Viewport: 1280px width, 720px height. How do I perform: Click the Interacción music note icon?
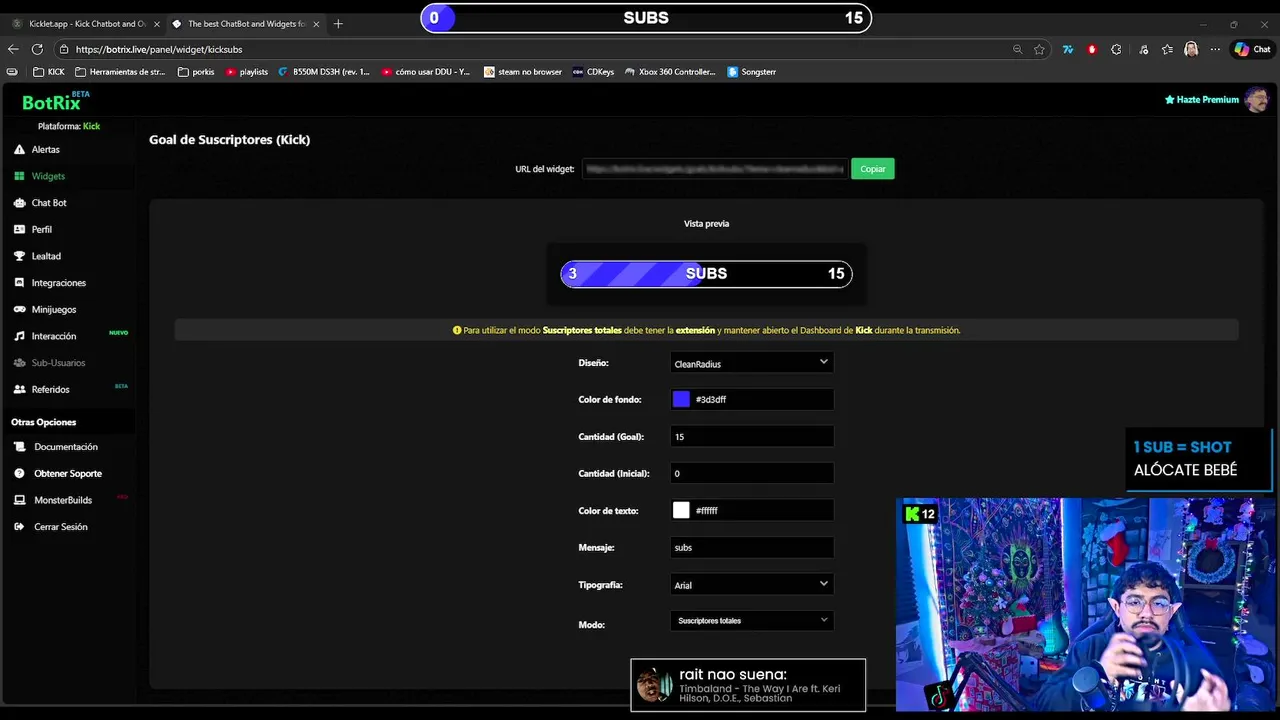tap(19, 336)
